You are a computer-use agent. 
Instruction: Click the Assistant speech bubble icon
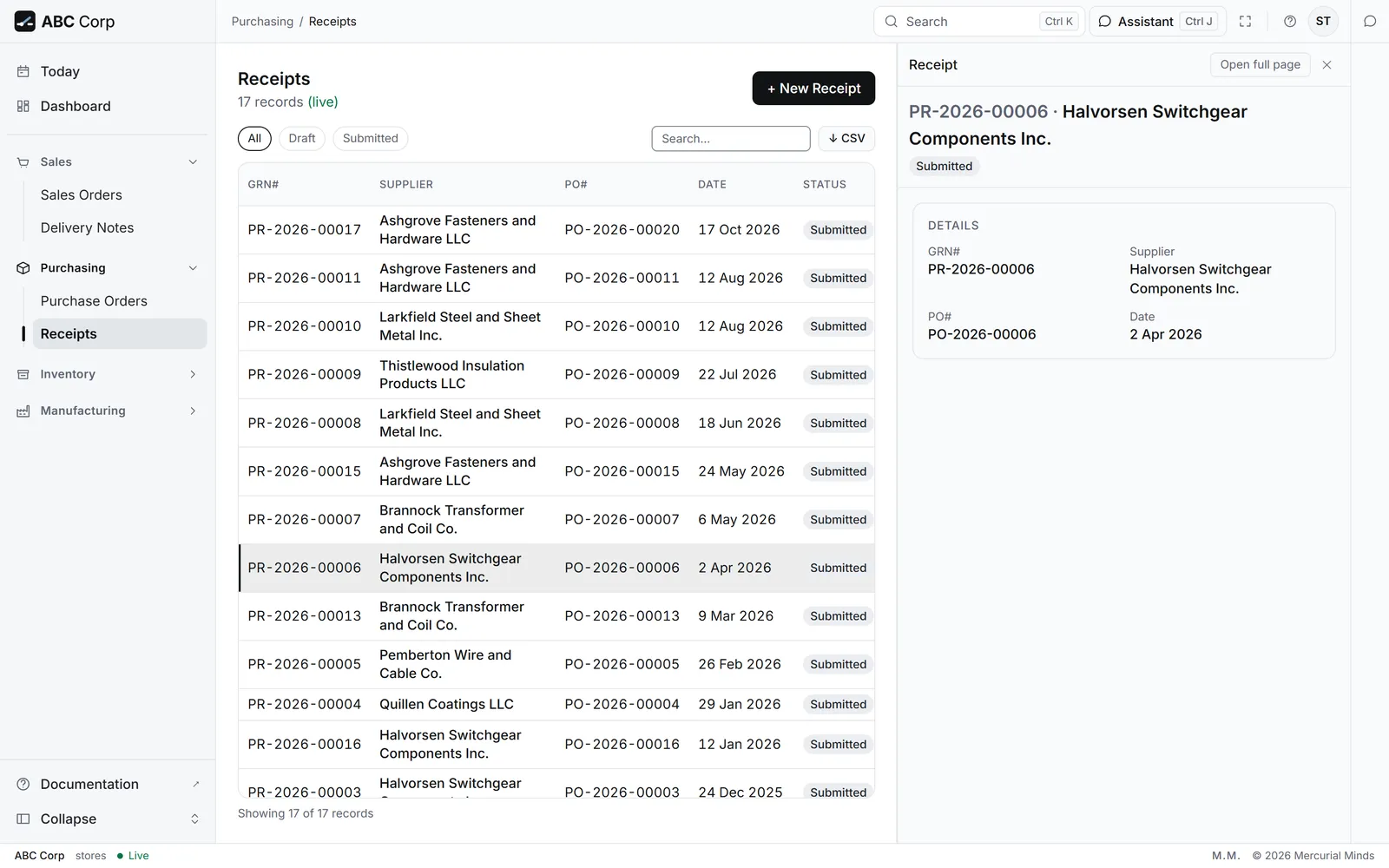(1105, 22)
